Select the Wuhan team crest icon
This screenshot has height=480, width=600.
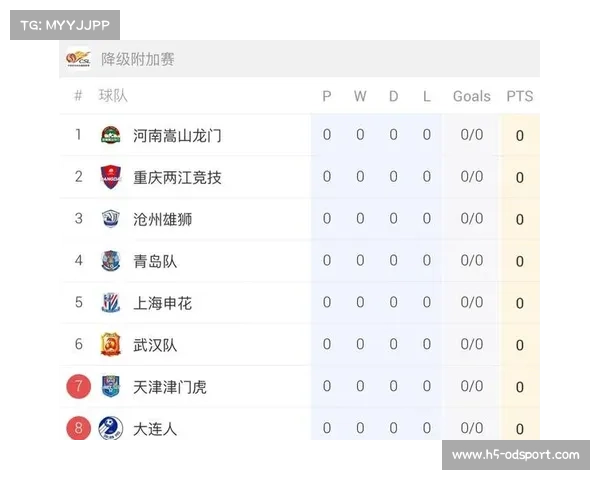point(111,344)
